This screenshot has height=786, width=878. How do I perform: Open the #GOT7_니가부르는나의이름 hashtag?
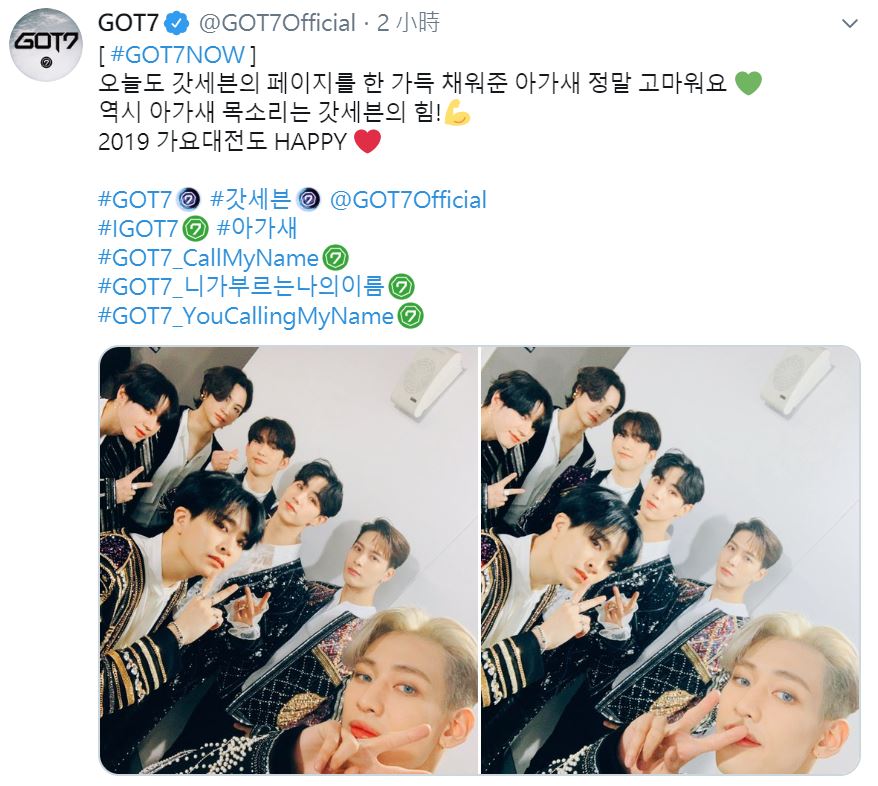(x=241, y=287)
